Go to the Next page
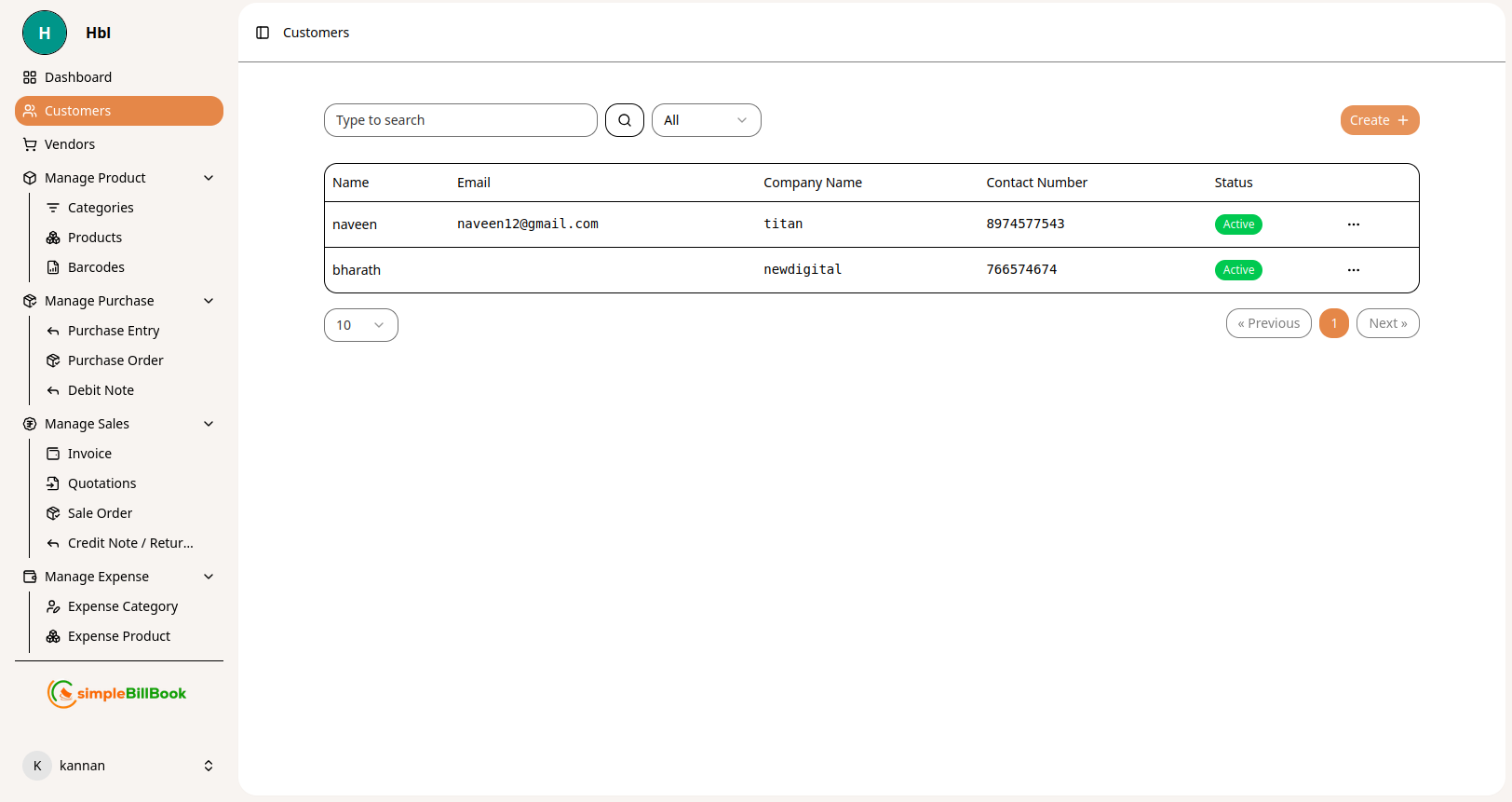The image size is (1512, 802). click(x=1387, y=323)
